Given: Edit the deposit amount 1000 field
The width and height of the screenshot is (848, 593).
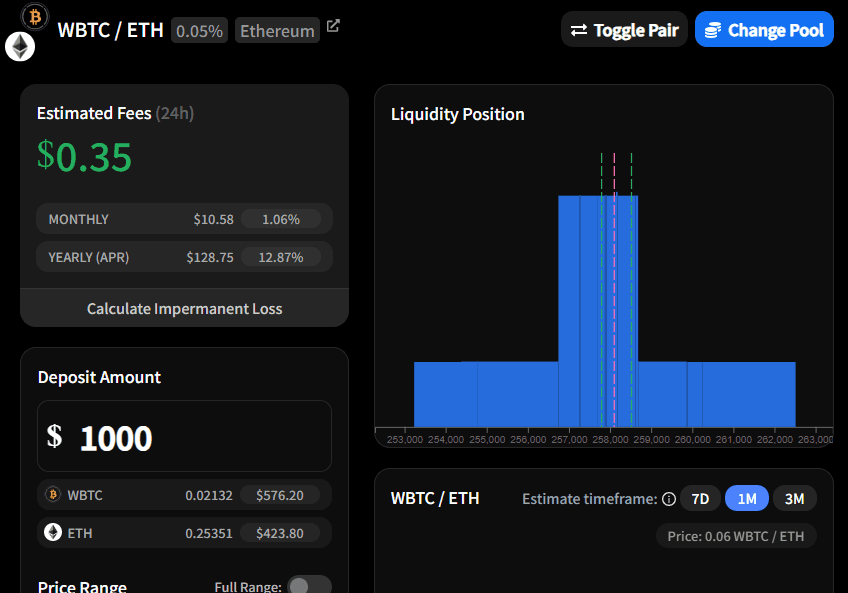Looking at the screenshot, I should tap(184, 436).
